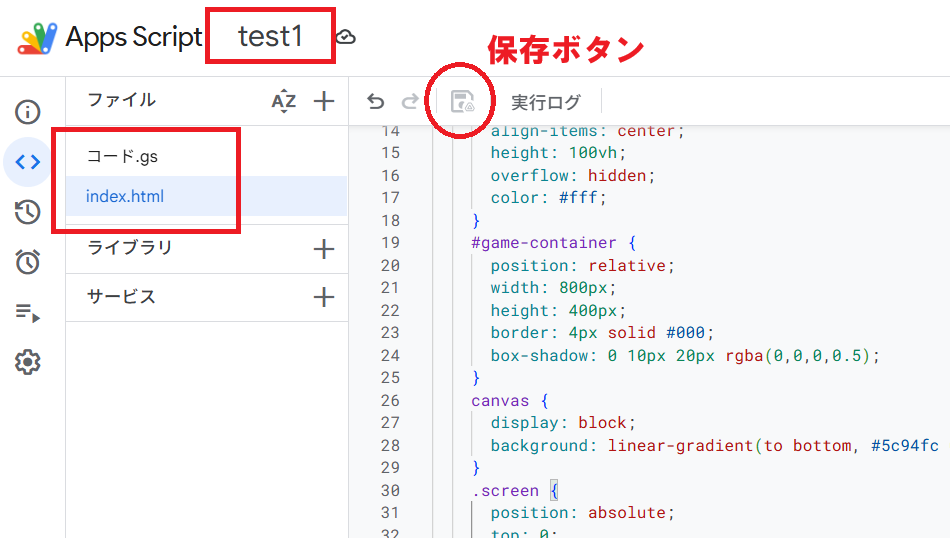Screen dimensions: 950x538
Task: Click the box-shadow rgba code line
Action: [x=685, y=356]
